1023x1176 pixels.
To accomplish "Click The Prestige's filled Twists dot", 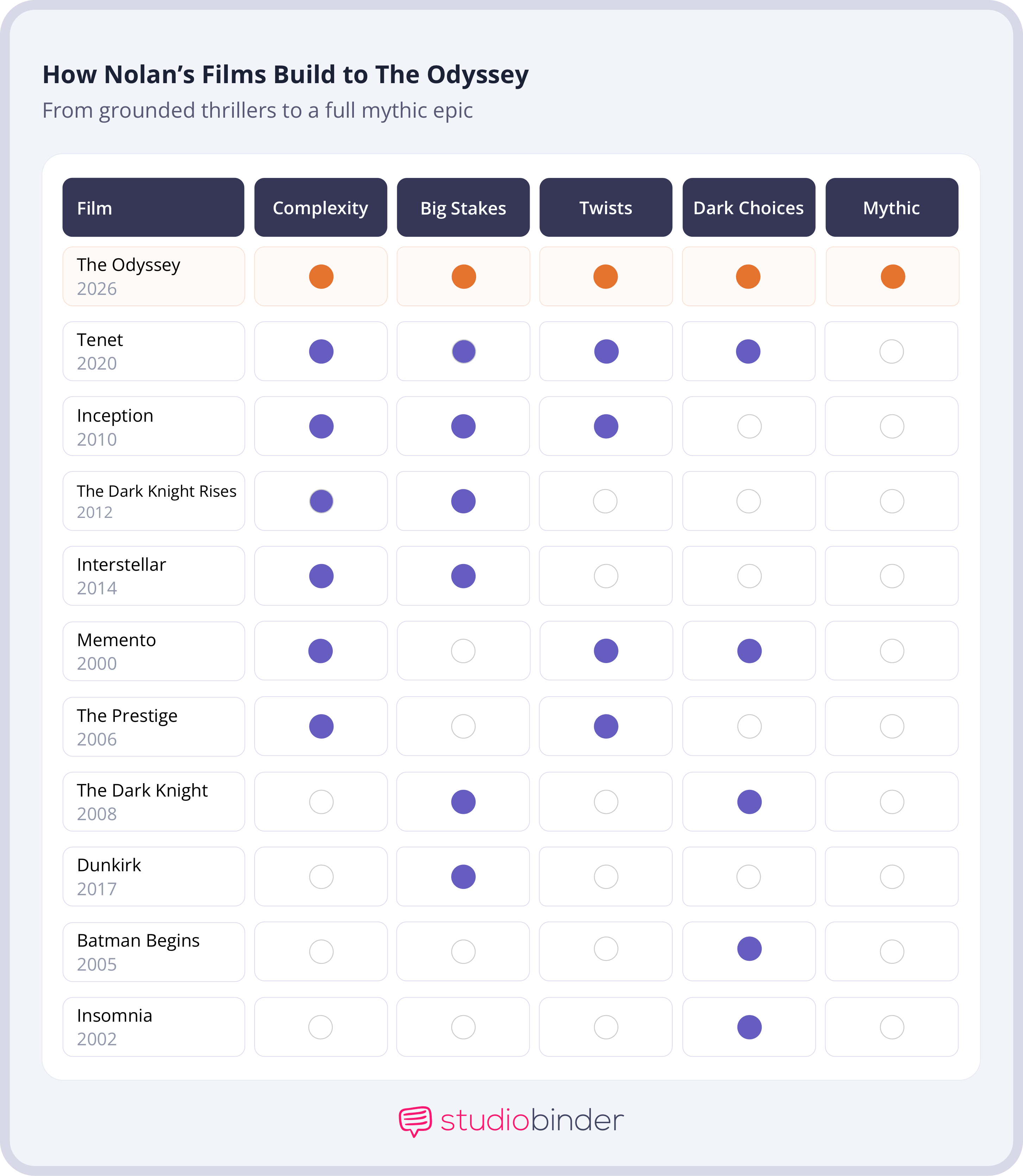I will (x=606, y=726).
